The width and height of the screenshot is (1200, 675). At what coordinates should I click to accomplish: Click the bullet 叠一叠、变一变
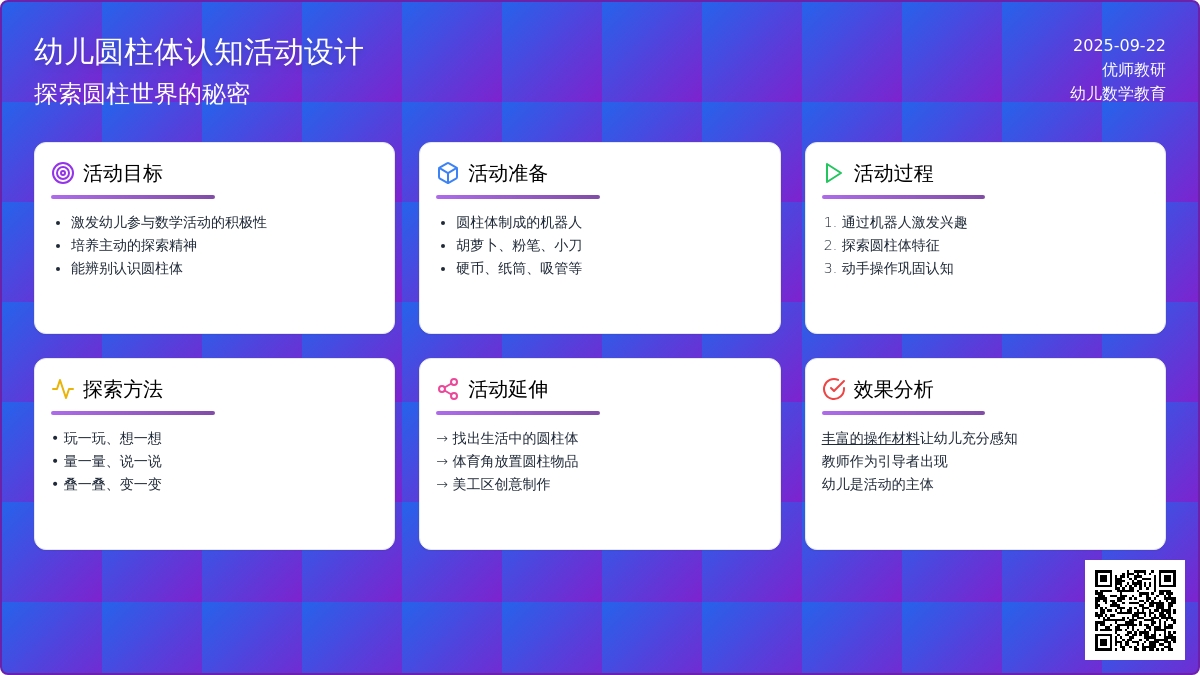(x=112, y=484)
